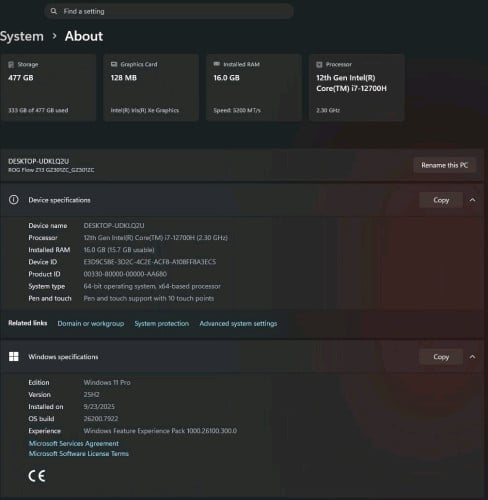Click the Installed RAM icon

[x=217, y=64]
